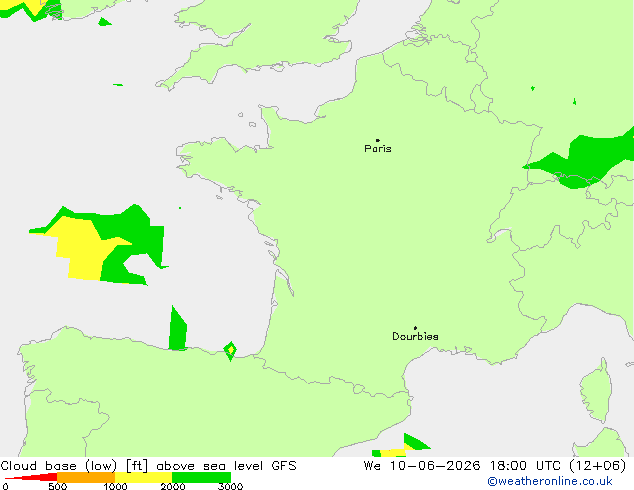The height and width of the screenshot is (490, 634).
Task: Click the forecast date We 10-06-2026 text
Action: coord(422,466)
